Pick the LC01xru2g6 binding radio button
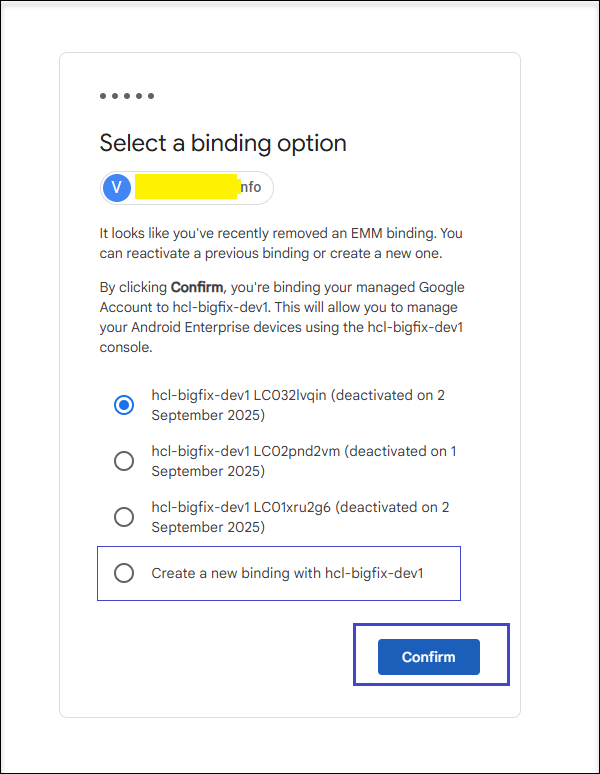Viewport: 600px width, 774px height. click(x=124, y=517)
